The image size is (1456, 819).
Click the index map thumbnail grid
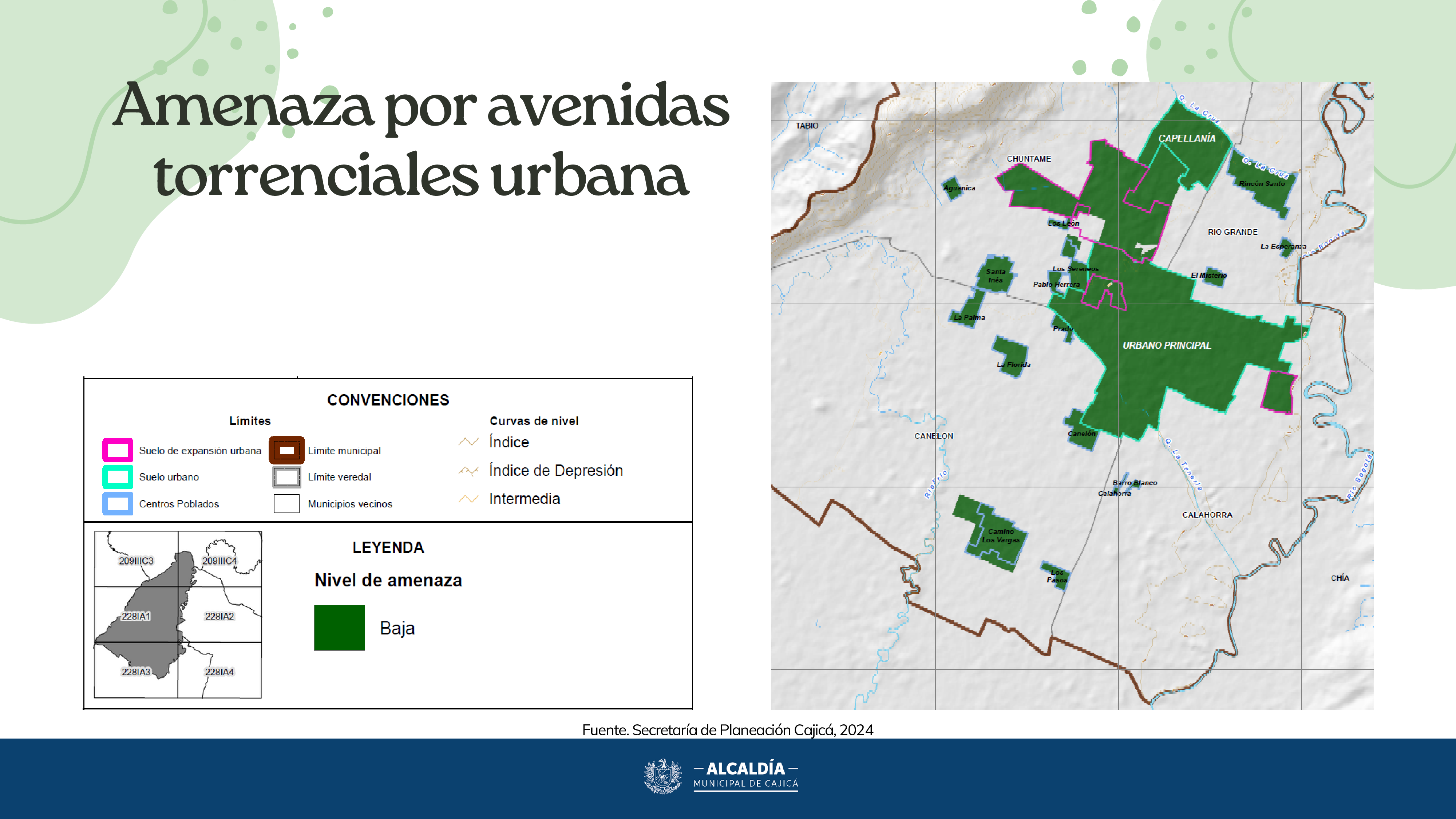[178, 614]
